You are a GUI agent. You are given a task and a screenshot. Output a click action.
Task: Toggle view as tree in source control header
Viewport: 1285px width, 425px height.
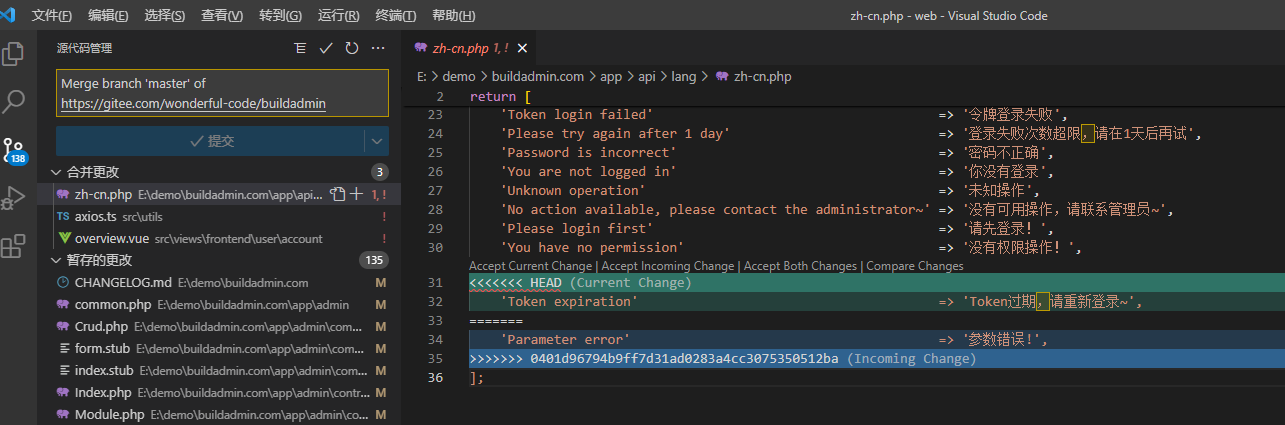pyautogui.click(x=300, y=48)
